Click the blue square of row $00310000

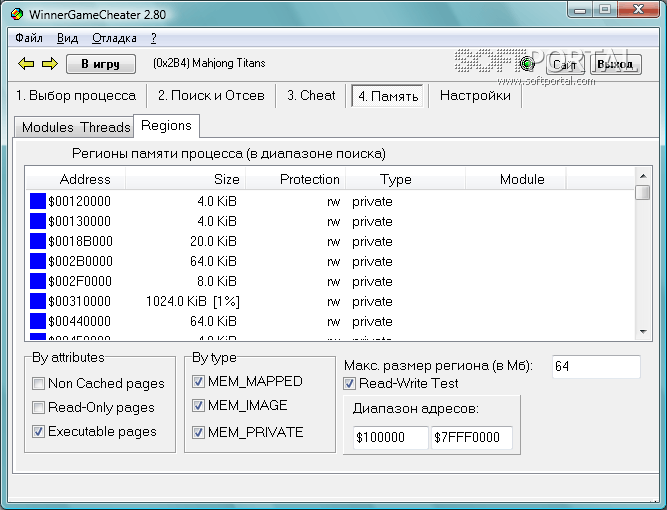[x=38, y=301]
